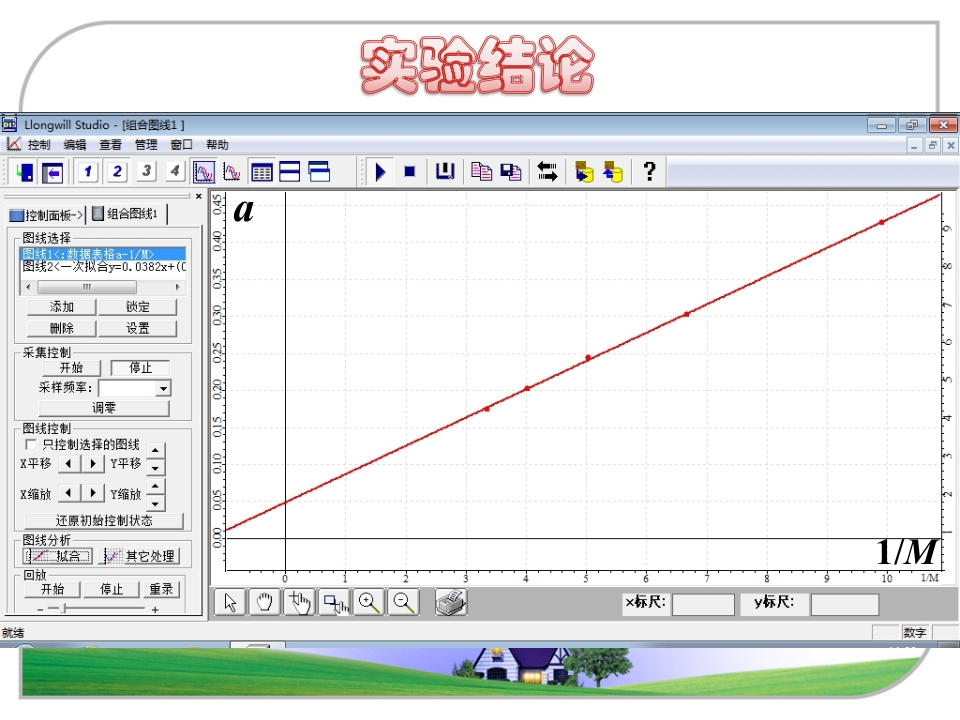Click the zoom in magnifier icon
Screen dimensions: 960x720
[x=370, y=602]
